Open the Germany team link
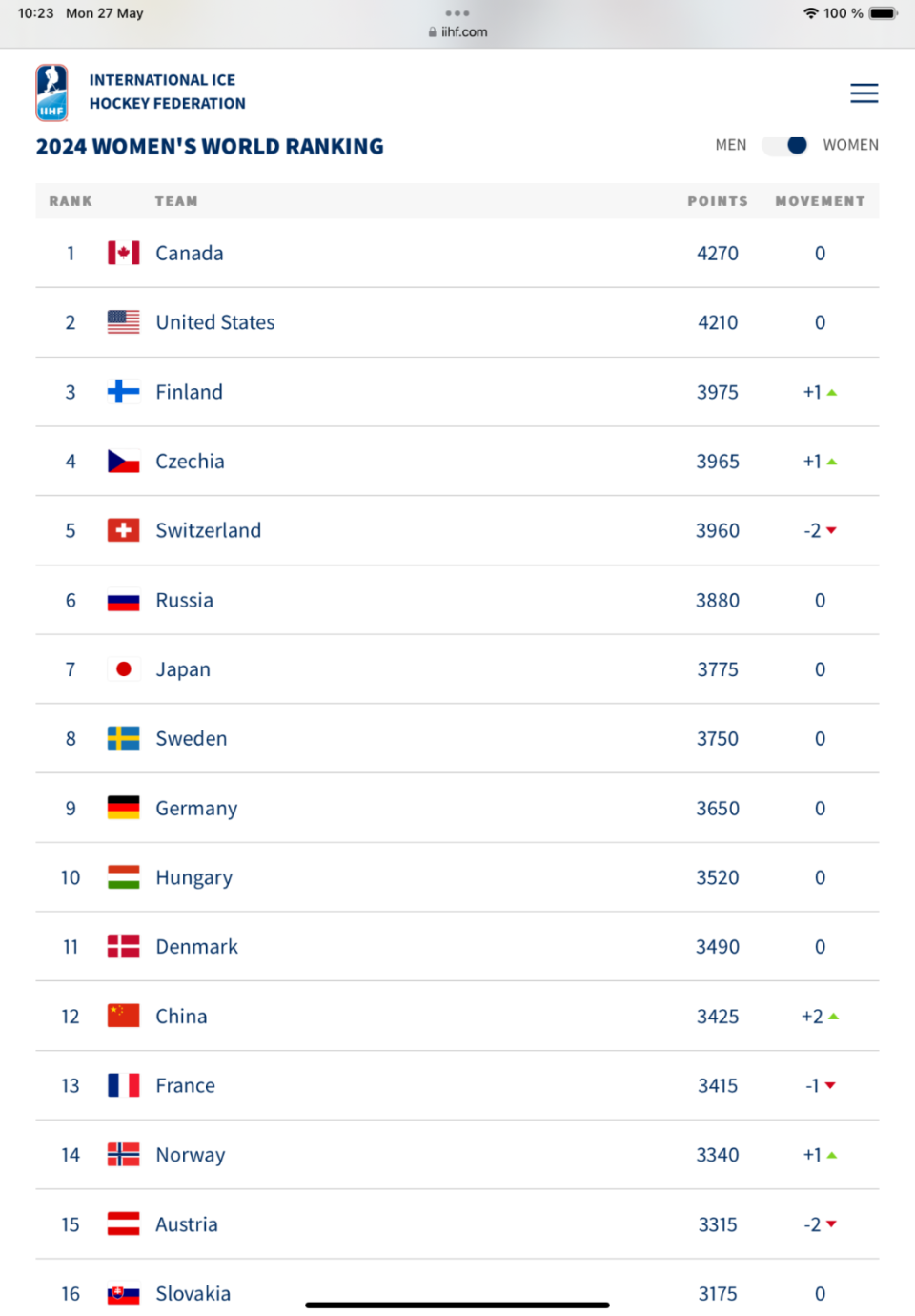 point(196,809)
